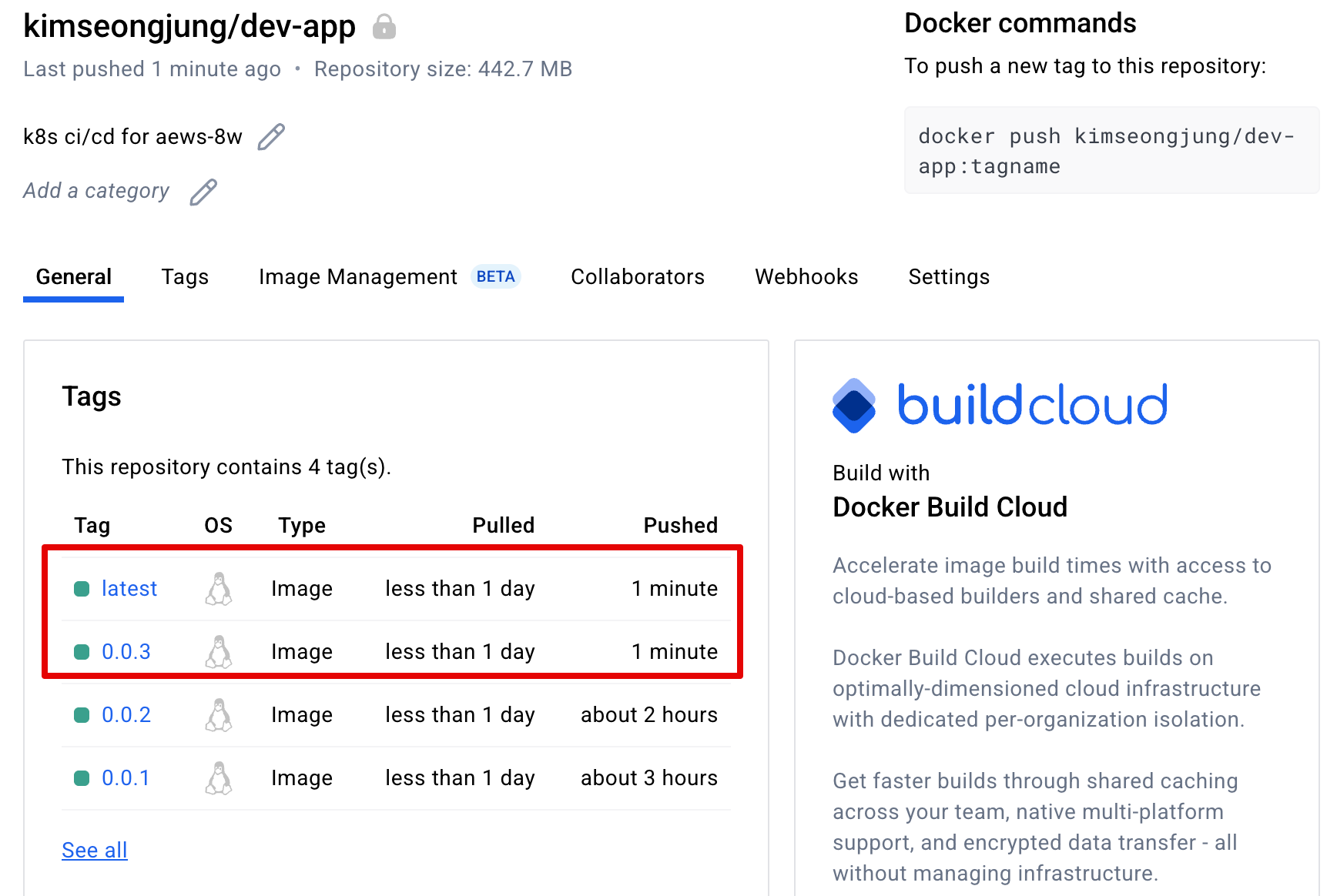Click the Linux penguin icon for 0.0.2 tag
1337x896 pixels.
pos(219,715)
